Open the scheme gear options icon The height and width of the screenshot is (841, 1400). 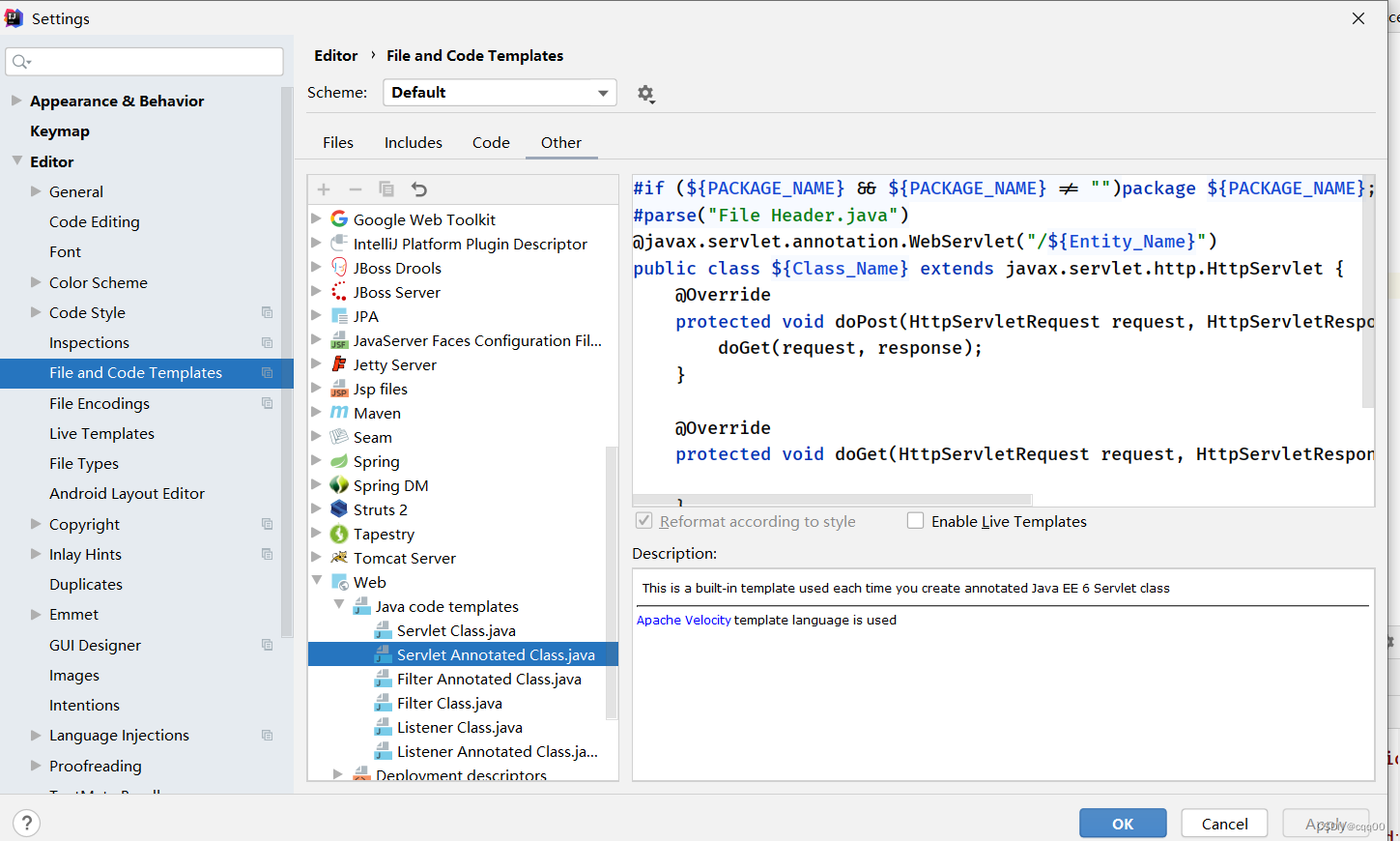[x=645, y=94]
